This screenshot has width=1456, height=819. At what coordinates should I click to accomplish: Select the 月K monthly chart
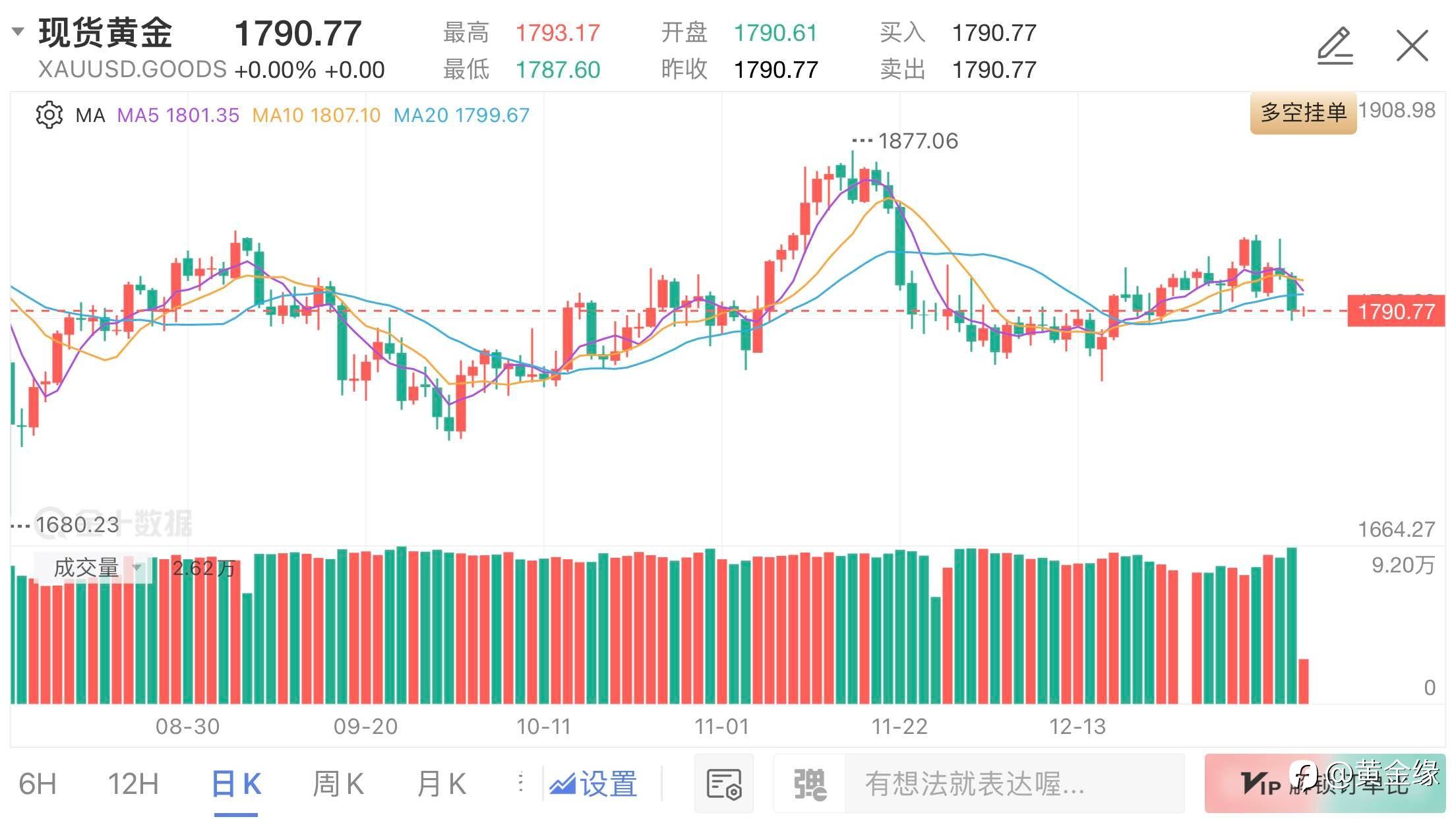tap(441, 783)
